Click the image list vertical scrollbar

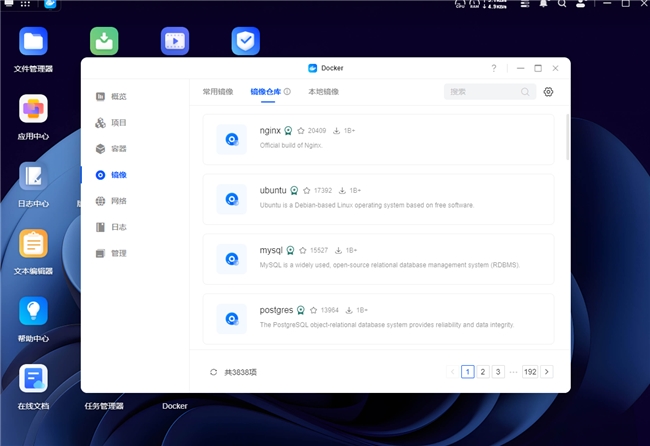(567, 137)
